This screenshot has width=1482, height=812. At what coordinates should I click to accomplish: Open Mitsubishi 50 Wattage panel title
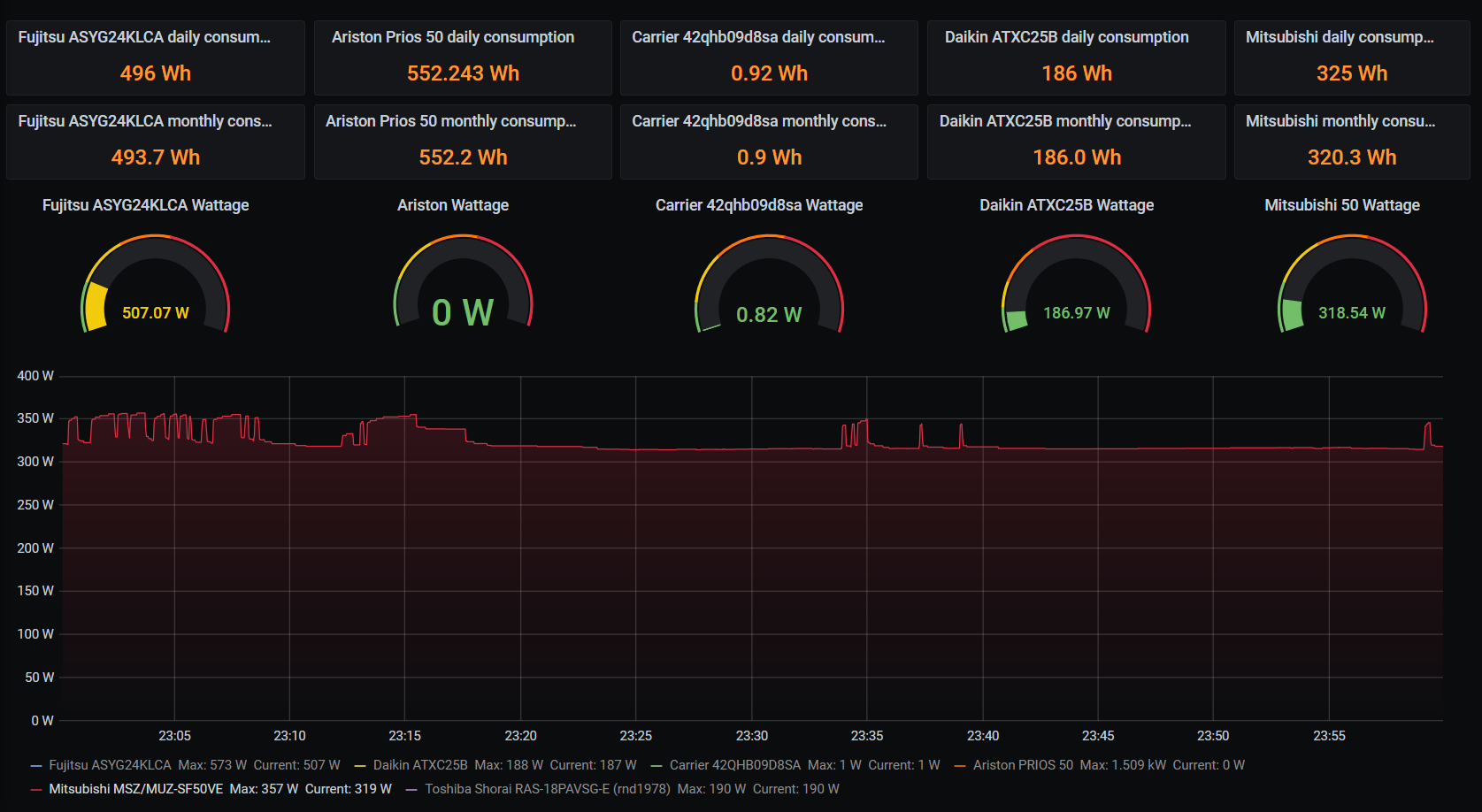(x=1342, y=205)
